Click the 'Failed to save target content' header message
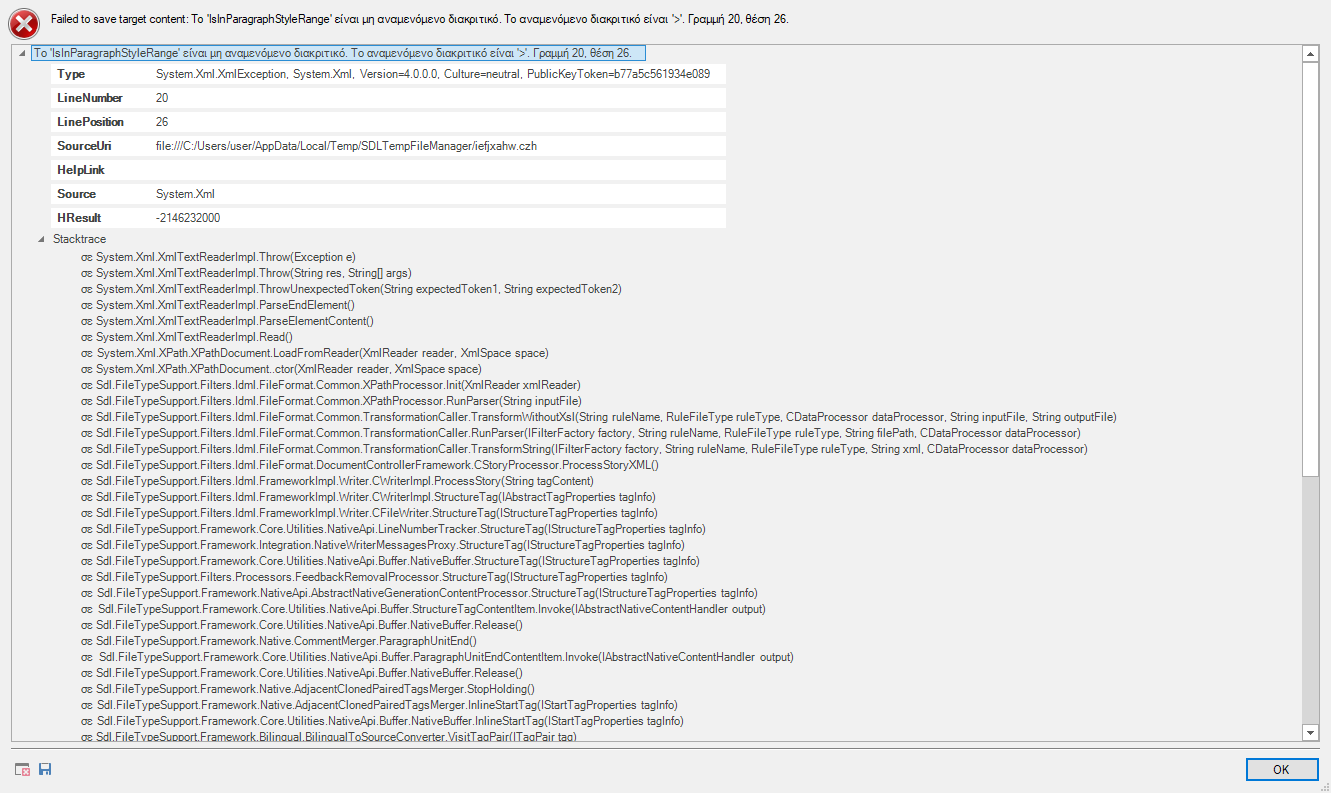This screenshot has height=793, width=1331. coord(420,19)
